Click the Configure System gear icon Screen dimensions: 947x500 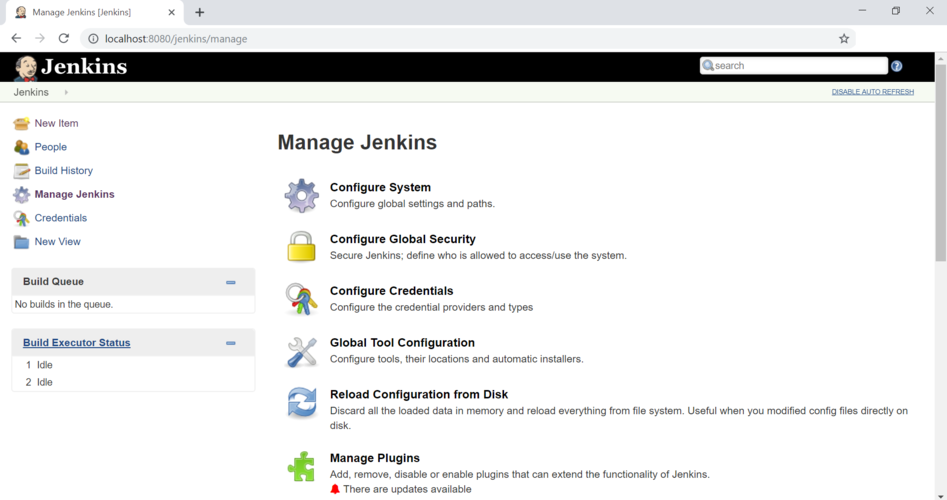301,196
